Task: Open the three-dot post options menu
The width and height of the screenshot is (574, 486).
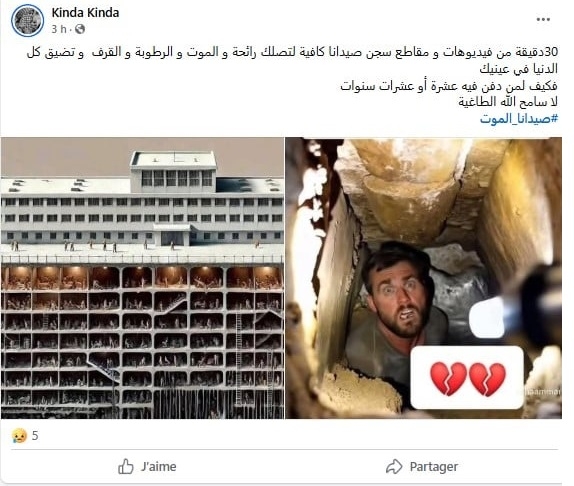Action: pos(543,20)
